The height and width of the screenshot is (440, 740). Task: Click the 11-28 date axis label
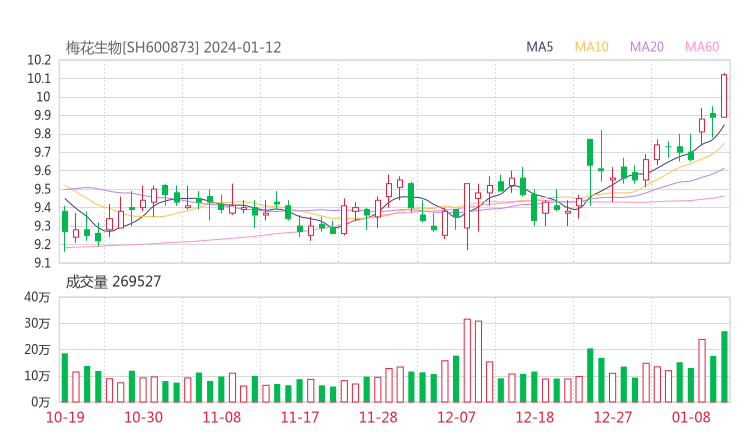pos(378,417)
